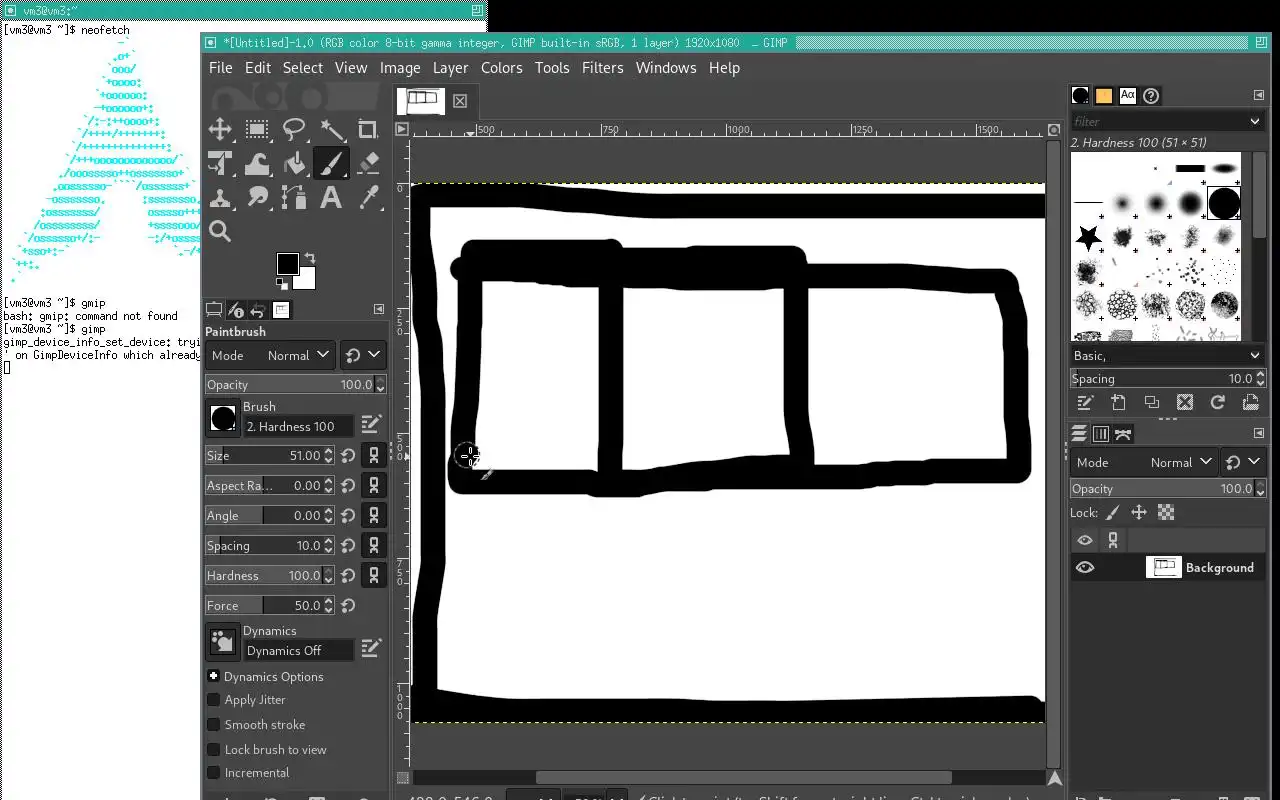Click the new brush icon

pos(1118,402)
